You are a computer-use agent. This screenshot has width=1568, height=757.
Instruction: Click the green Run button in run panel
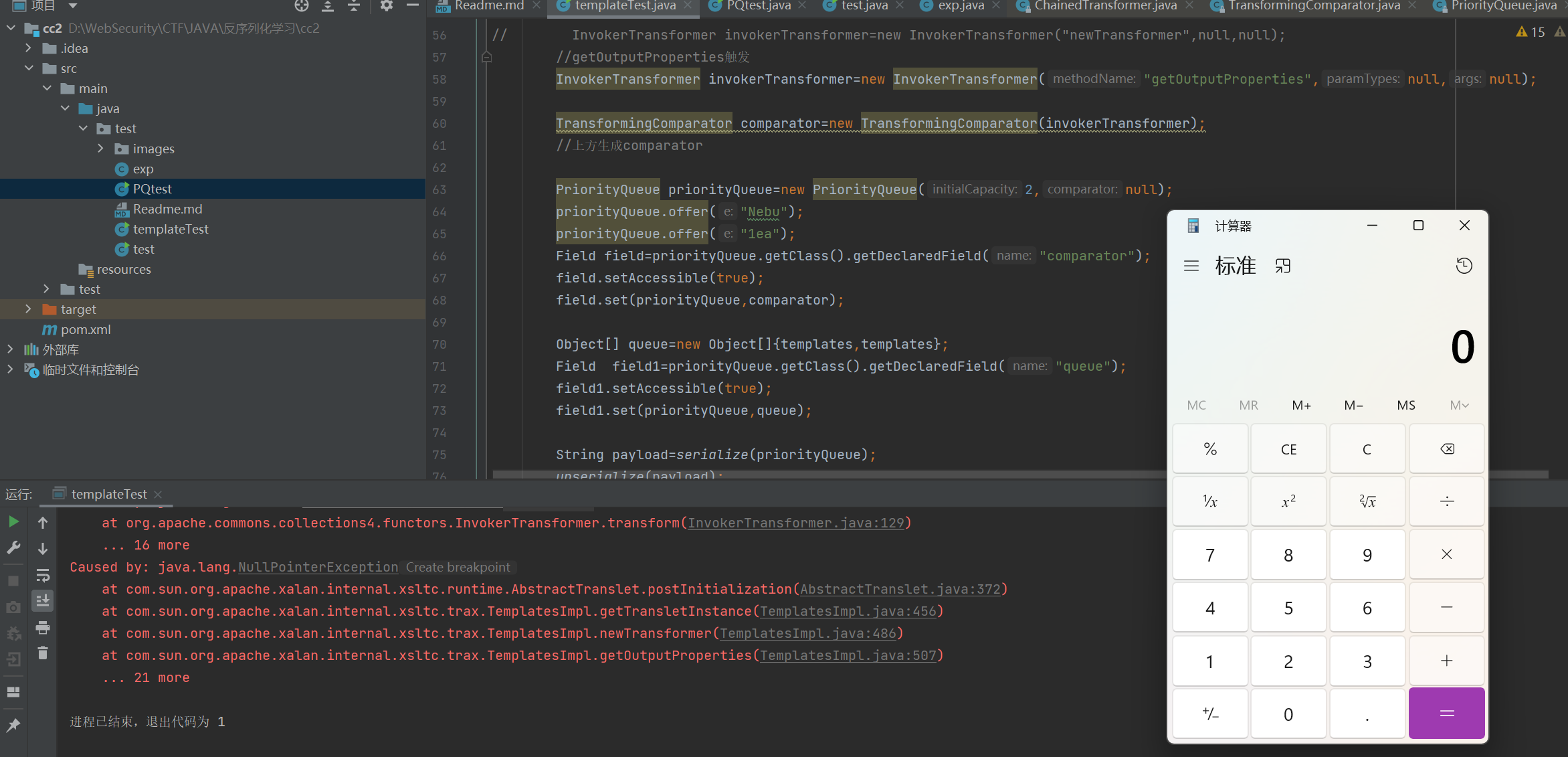pos(13,522)
